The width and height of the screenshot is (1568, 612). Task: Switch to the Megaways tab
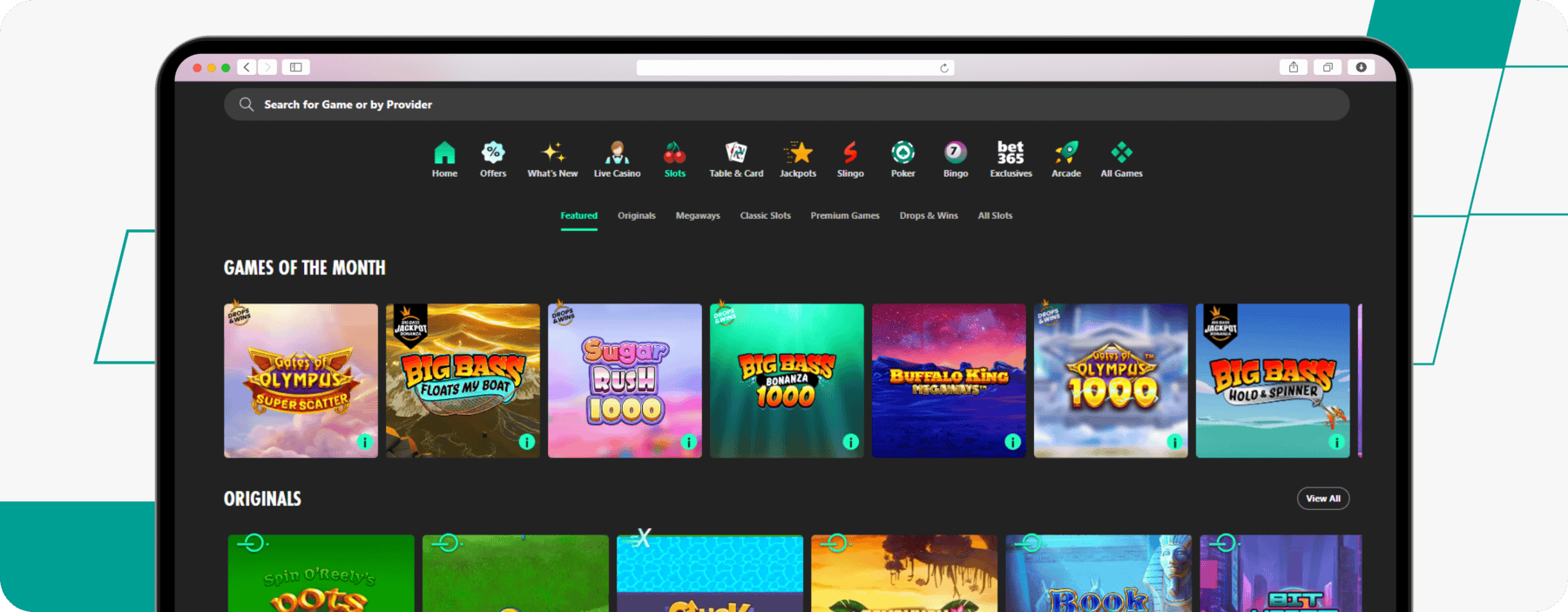698,215
